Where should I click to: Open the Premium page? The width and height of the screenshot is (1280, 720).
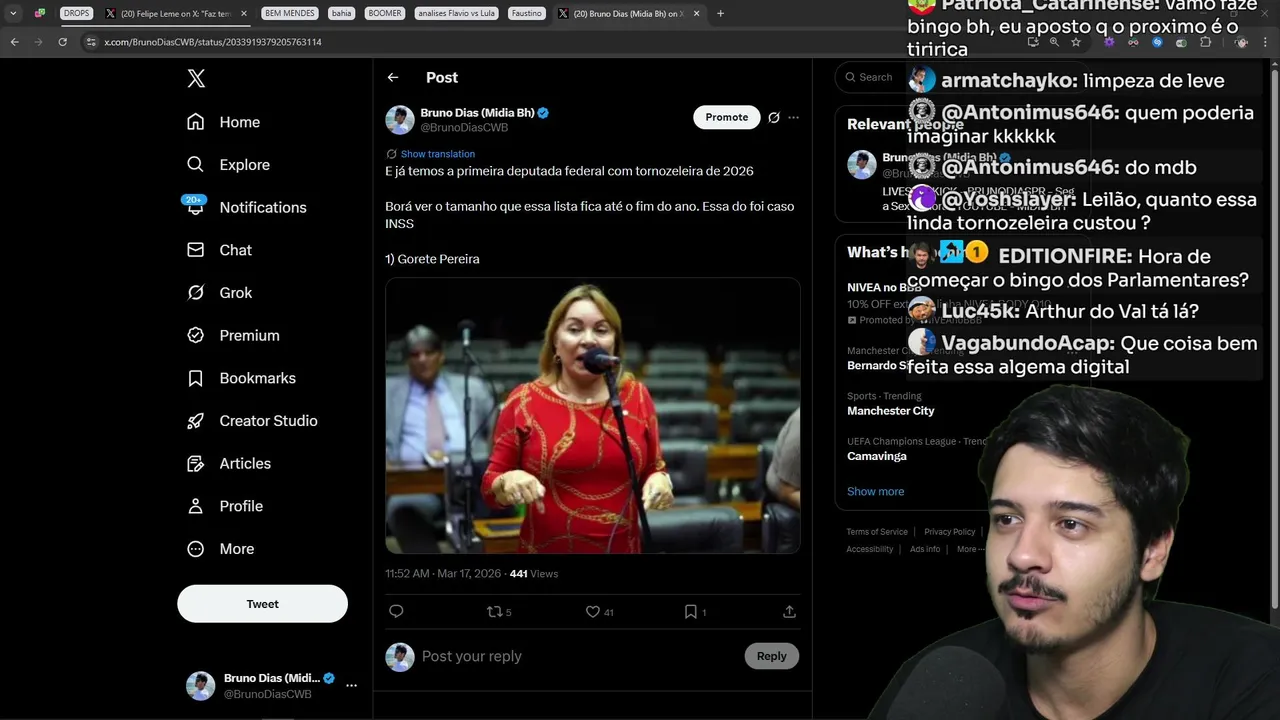pyautogui.click(x=233, y=335)
